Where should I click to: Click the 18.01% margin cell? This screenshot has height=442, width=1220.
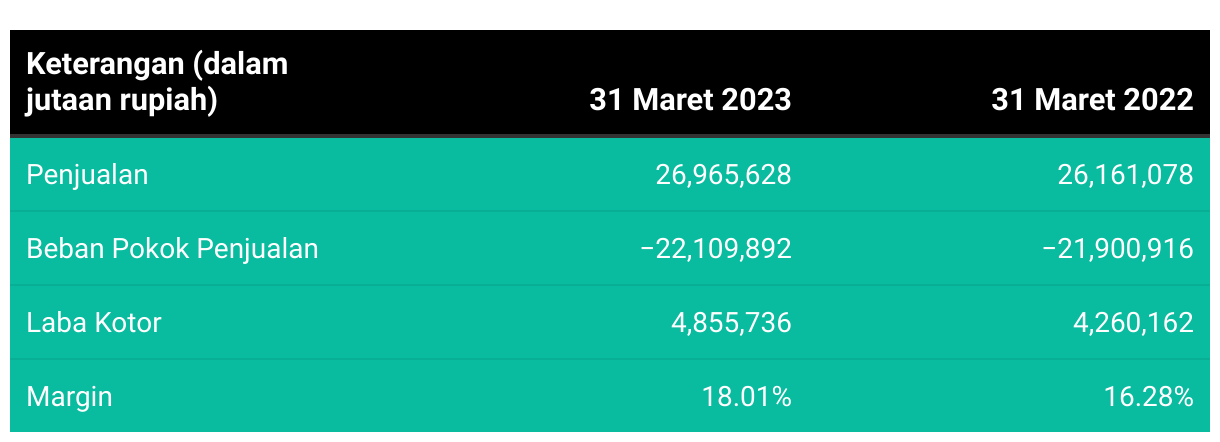[747, 396]
